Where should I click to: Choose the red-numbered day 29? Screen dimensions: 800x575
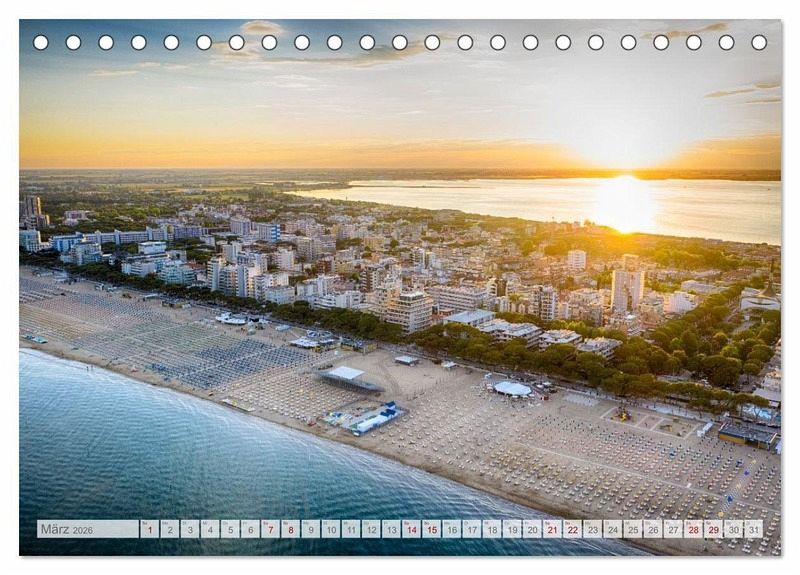coord(713,529)
